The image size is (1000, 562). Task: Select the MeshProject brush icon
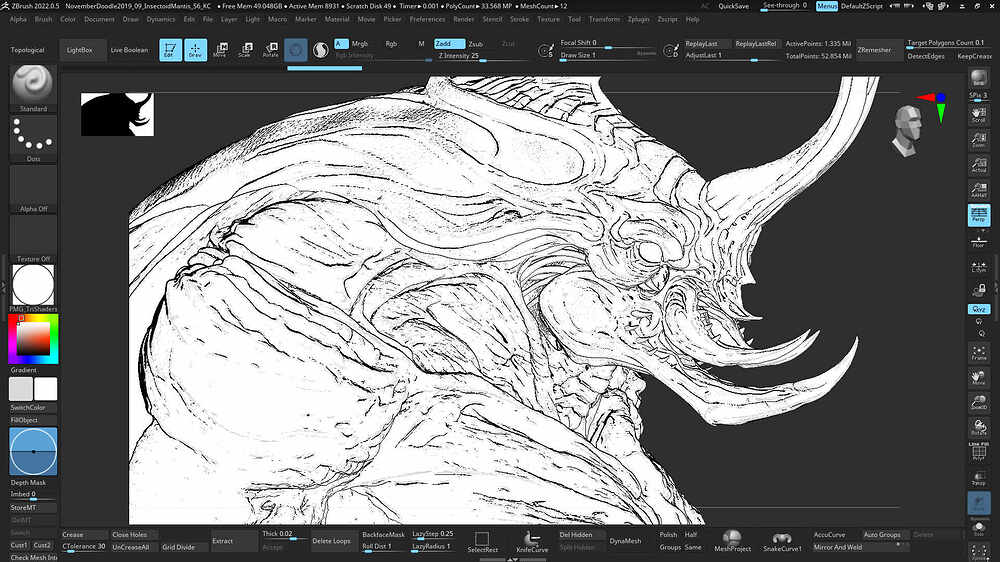point(732,541)
